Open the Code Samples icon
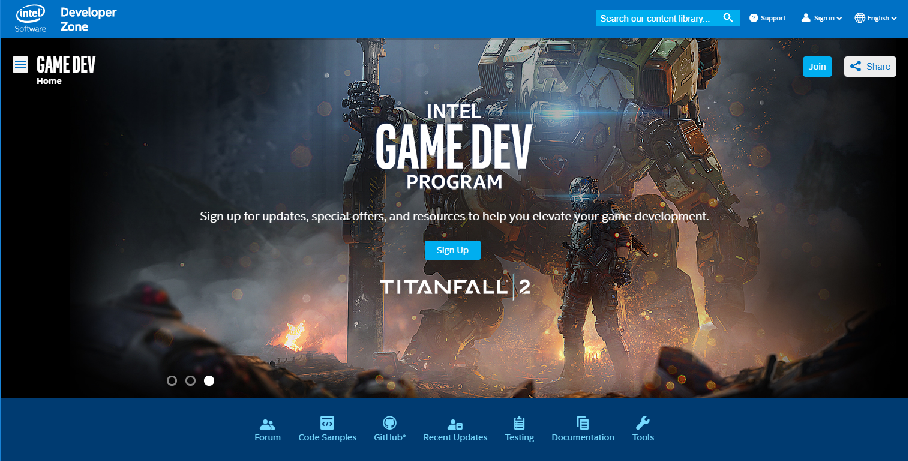 click(327, 423)
